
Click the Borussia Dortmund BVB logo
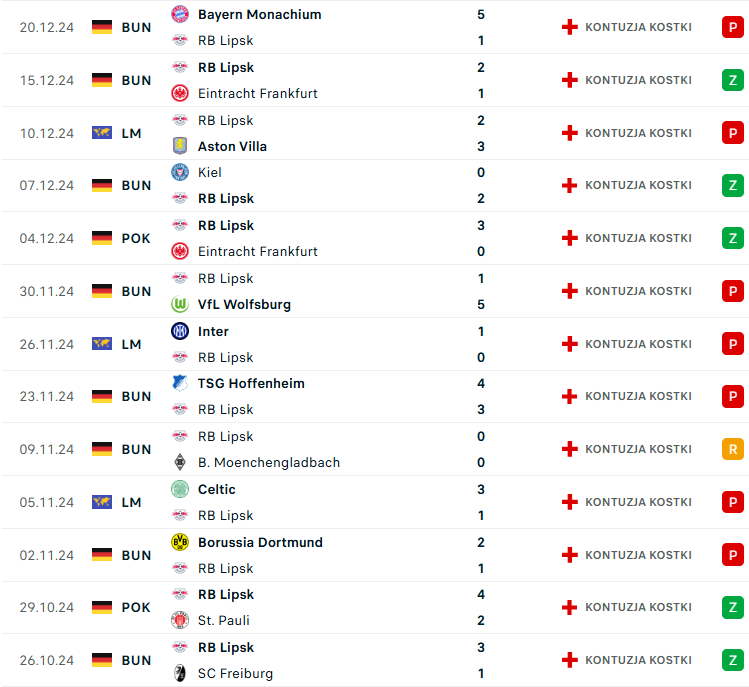point(180,542)
